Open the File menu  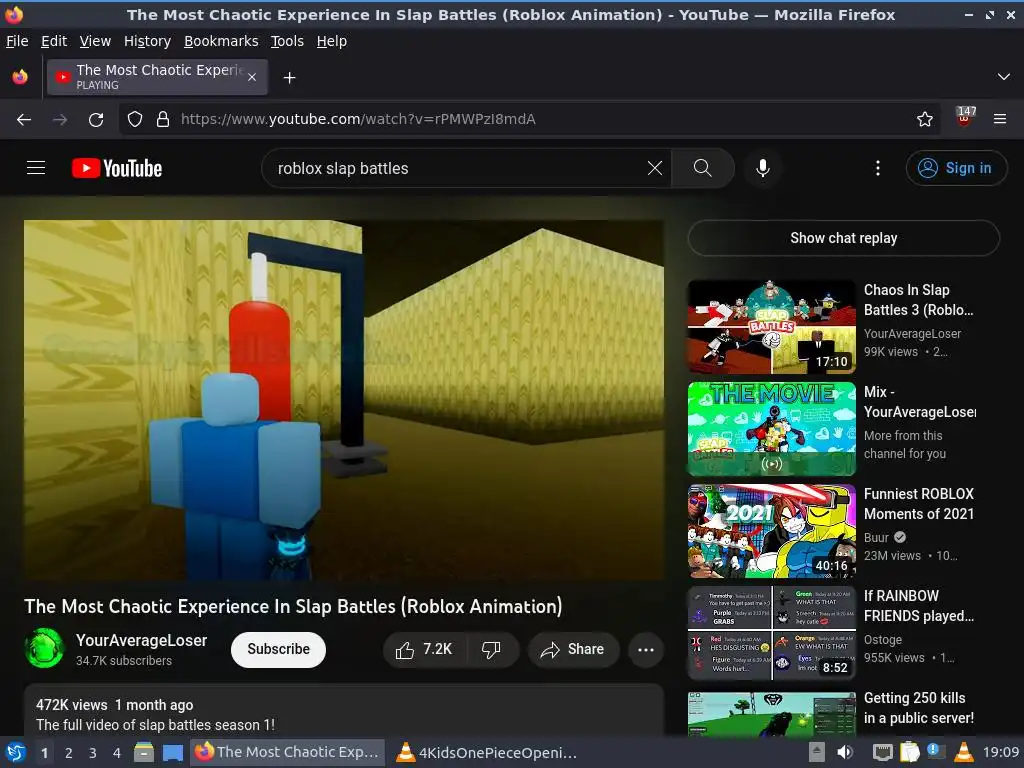coord(17,41)
